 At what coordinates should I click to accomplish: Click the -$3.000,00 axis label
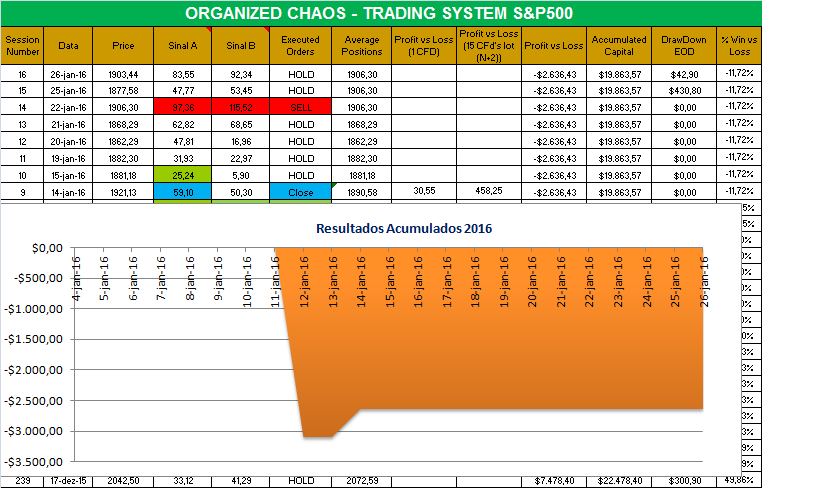33,431
